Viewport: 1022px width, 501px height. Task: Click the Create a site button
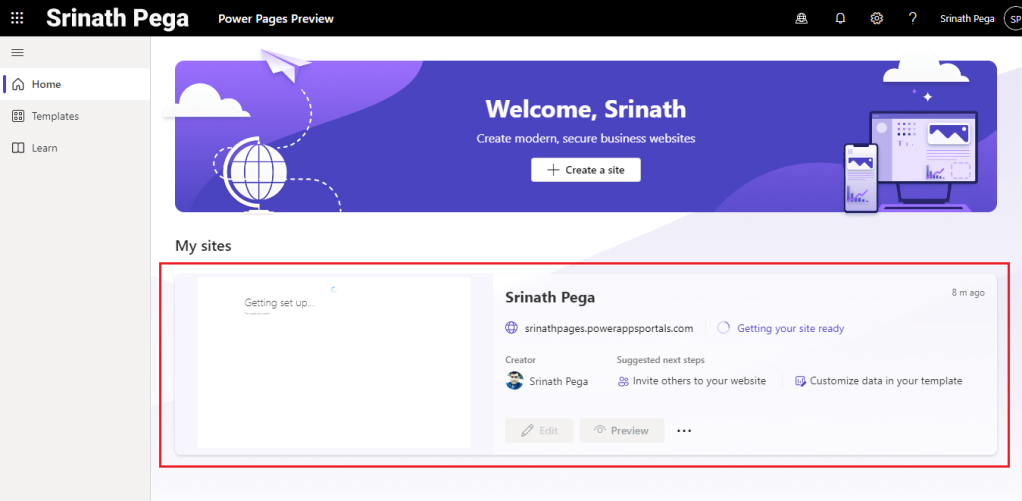(585, 170)
